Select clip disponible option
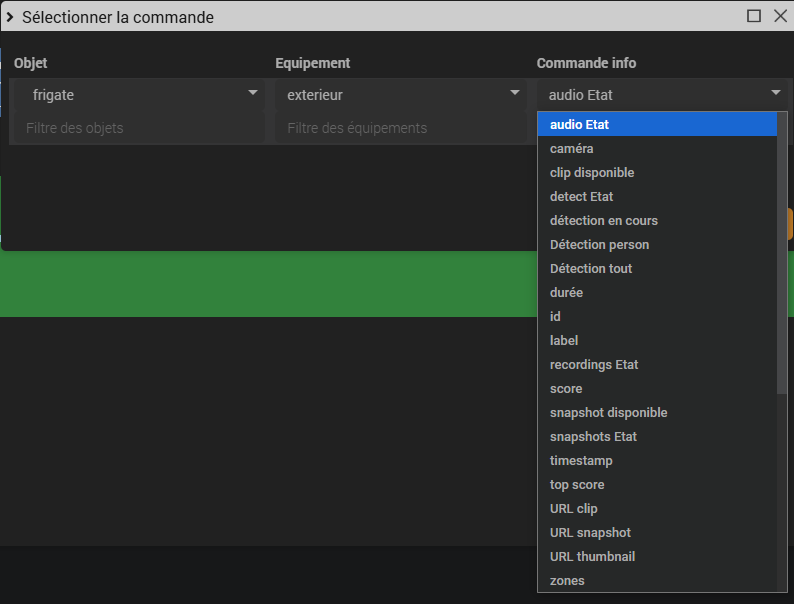 coord(657,173)
